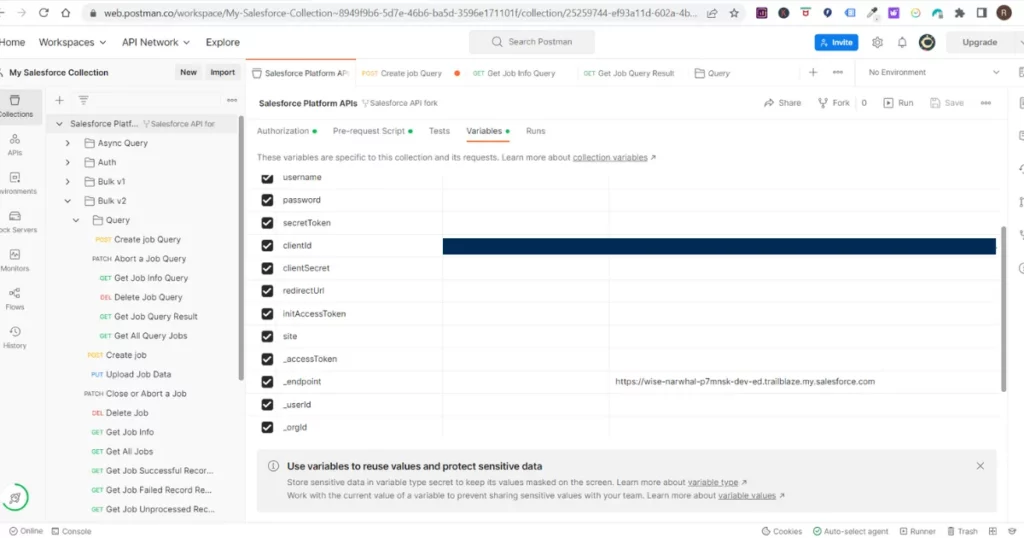Open the user avatar menu

click(927, 42)
